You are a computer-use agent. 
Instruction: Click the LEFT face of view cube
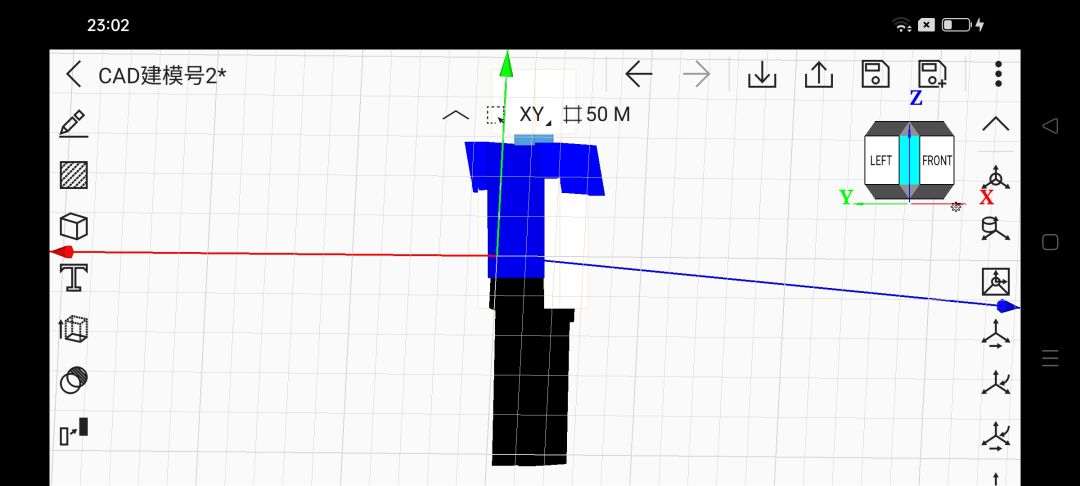[x=881, y=161]
